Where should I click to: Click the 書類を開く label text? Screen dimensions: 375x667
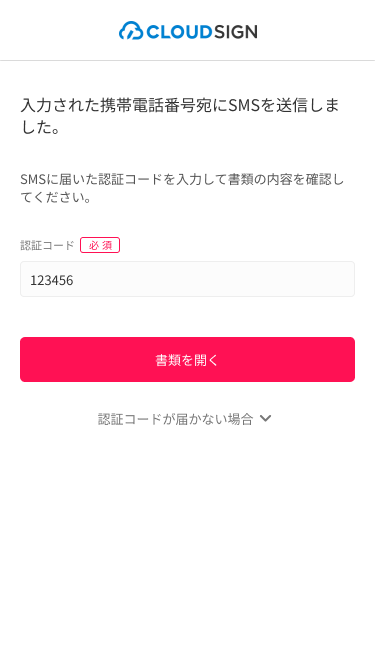pyautogui.click(x=187, y=360)
